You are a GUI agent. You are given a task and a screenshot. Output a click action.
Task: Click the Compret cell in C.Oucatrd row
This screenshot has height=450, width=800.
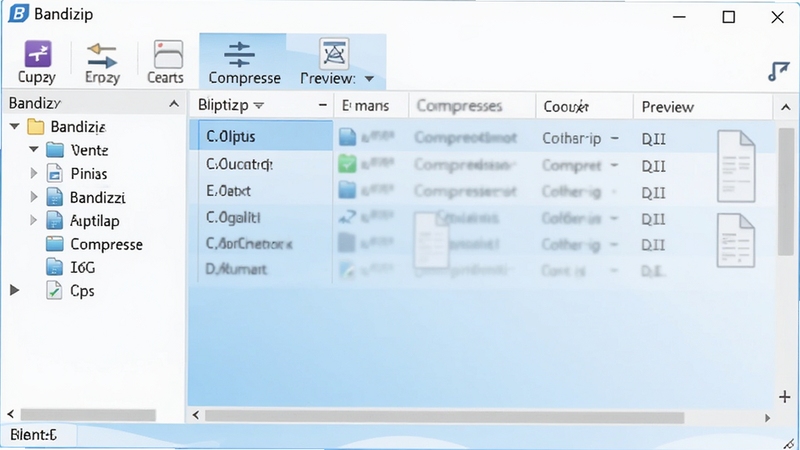point(571,166)
